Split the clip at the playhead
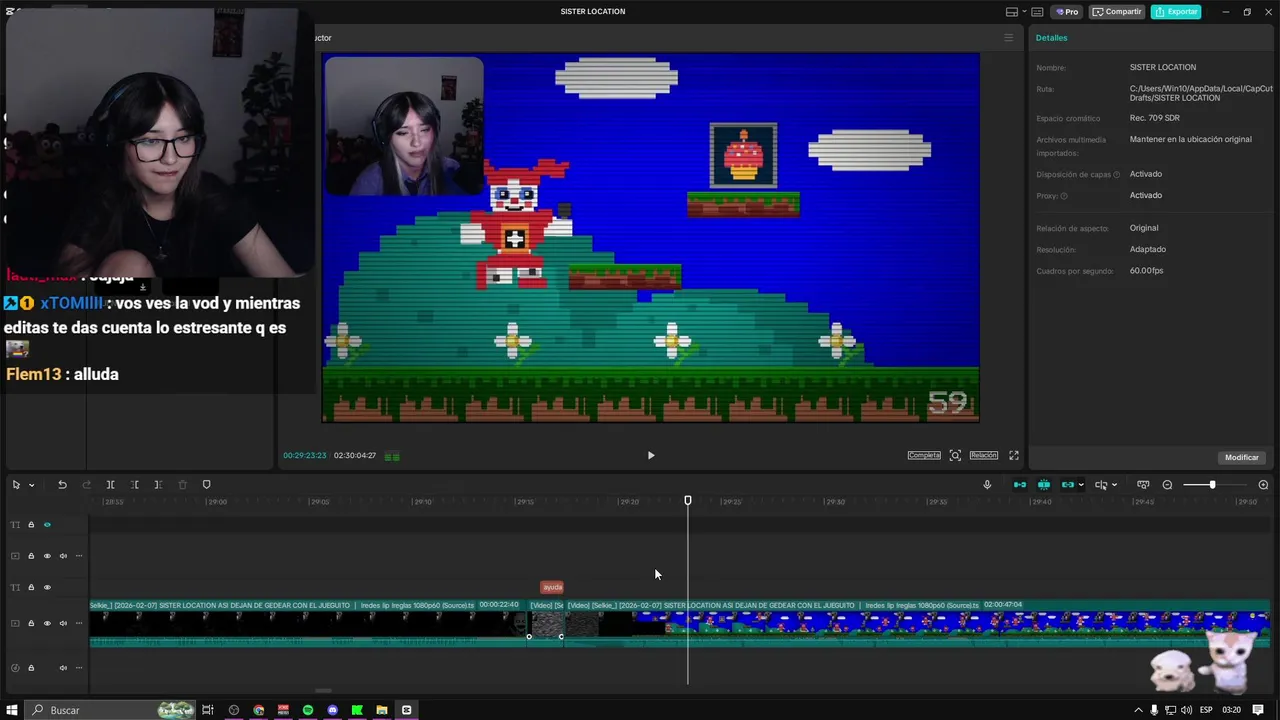The image size is (1280, 720). point(110,485)
